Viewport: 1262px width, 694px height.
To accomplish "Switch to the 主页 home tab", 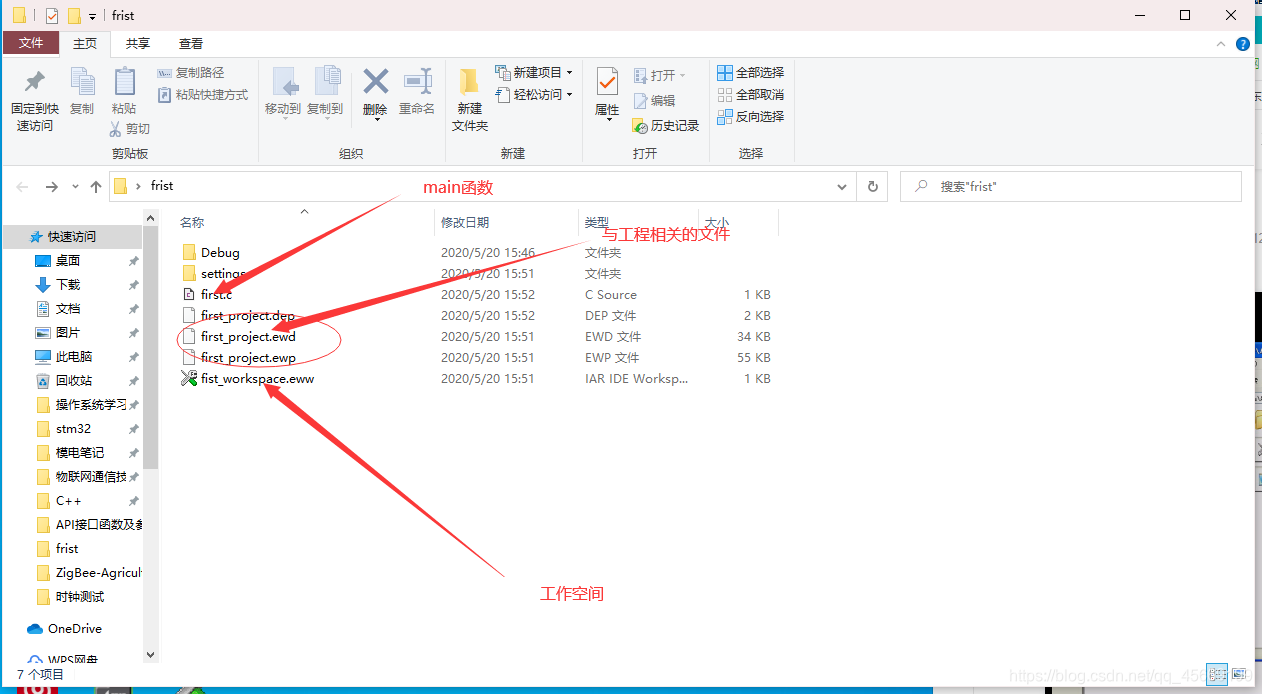I will click(85, 44).
